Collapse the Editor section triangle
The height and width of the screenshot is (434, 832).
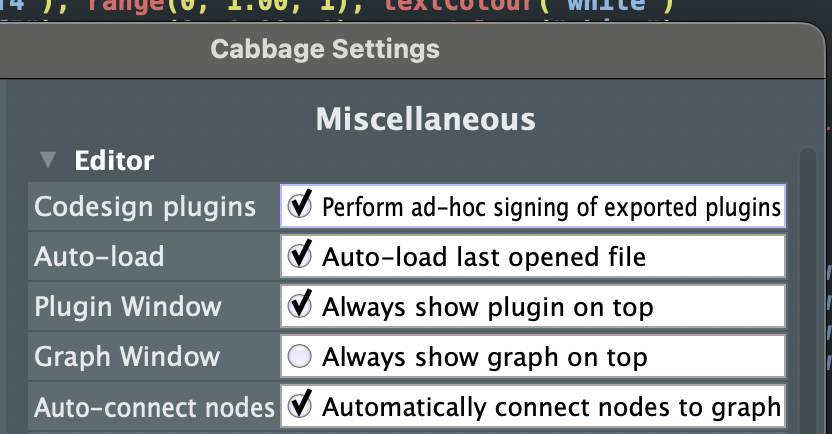click(46, 160)
